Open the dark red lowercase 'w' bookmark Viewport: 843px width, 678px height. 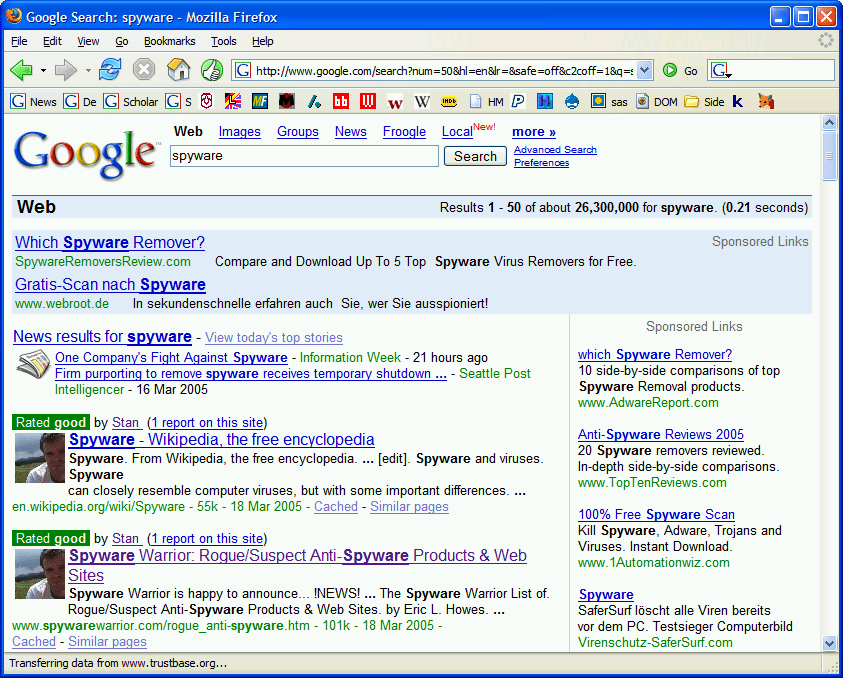tap(395, 102)
